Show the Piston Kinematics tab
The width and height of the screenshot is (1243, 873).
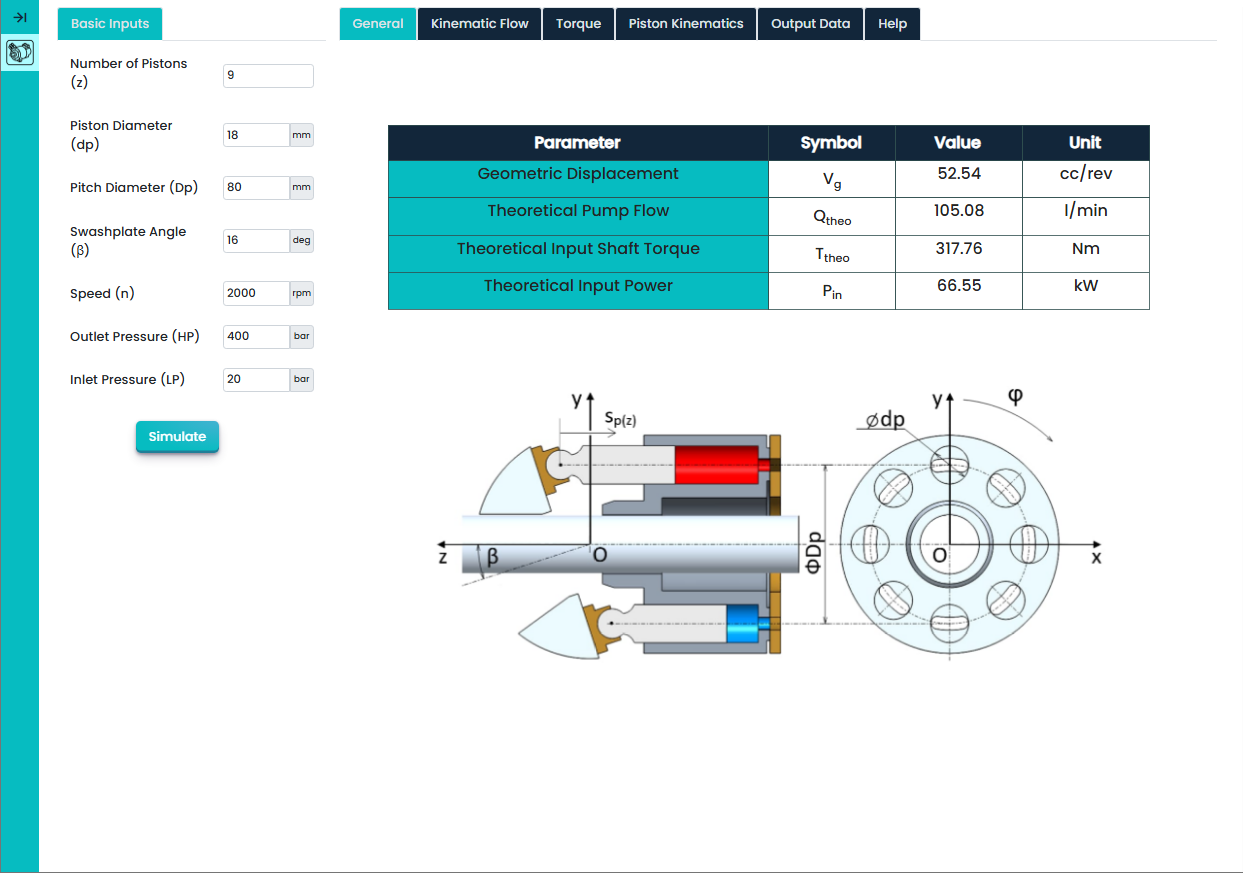685,24
